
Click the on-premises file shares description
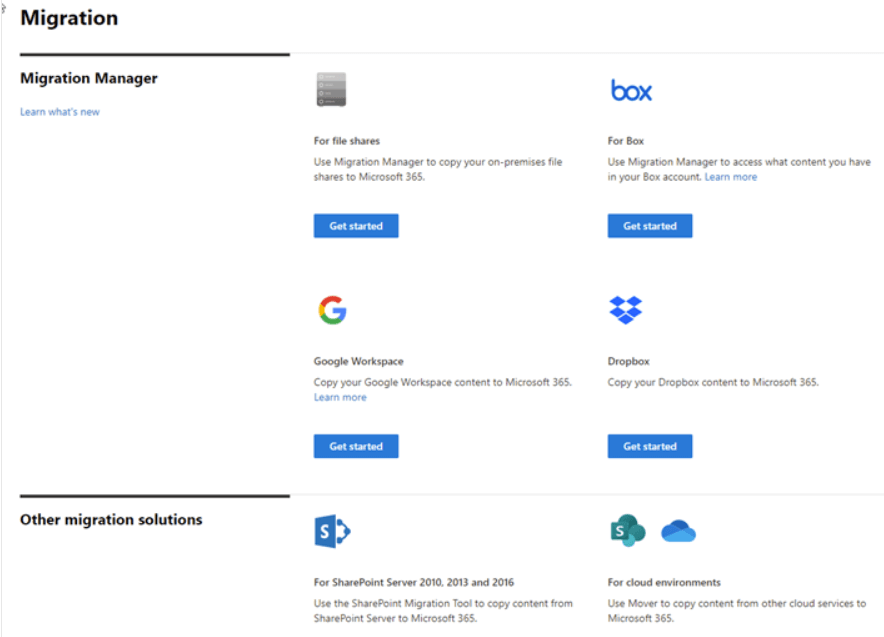pyautogui.click(x=438, y=169)
